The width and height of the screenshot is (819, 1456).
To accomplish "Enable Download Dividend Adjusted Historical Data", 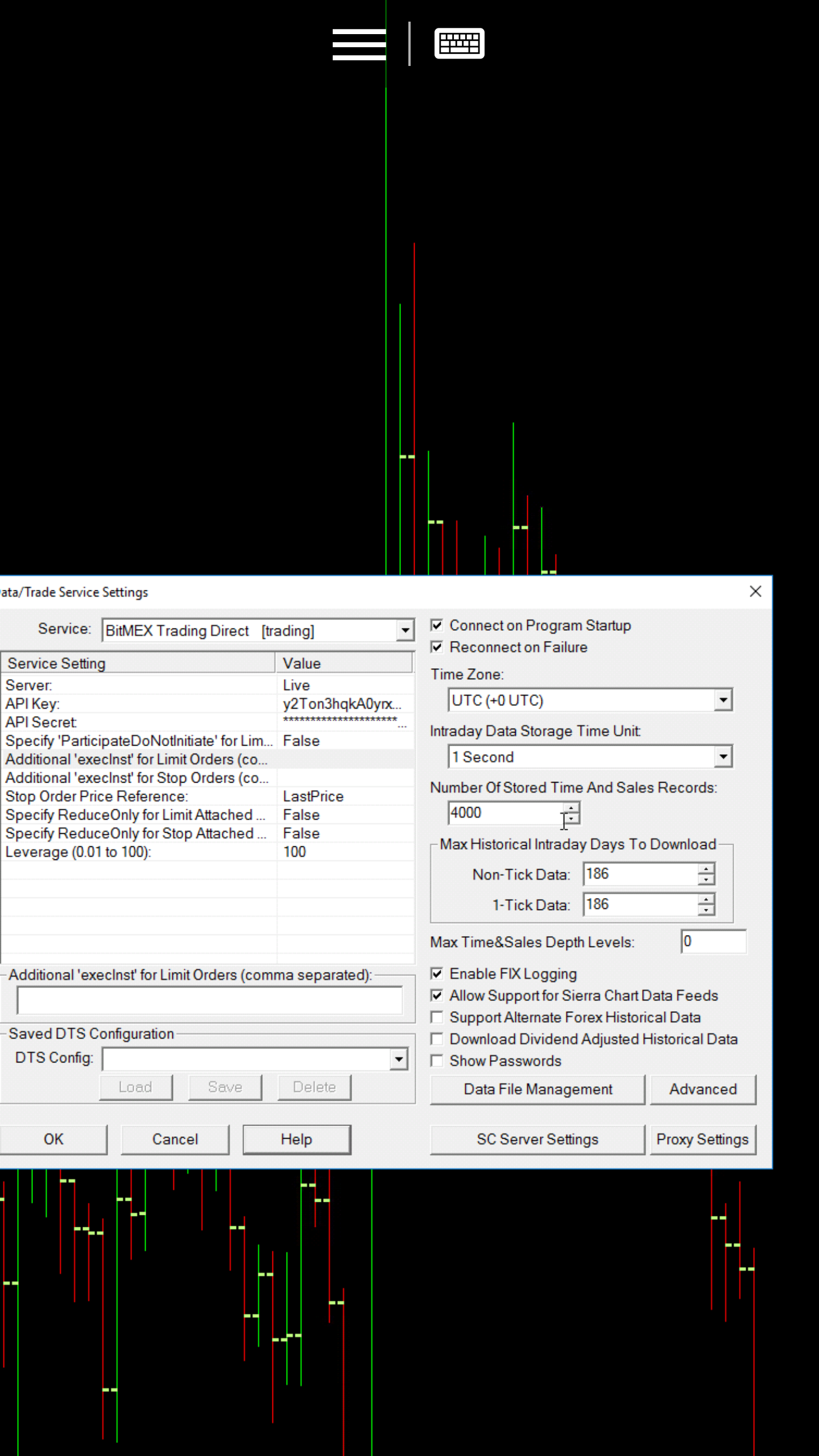I will coord(437,1039).
